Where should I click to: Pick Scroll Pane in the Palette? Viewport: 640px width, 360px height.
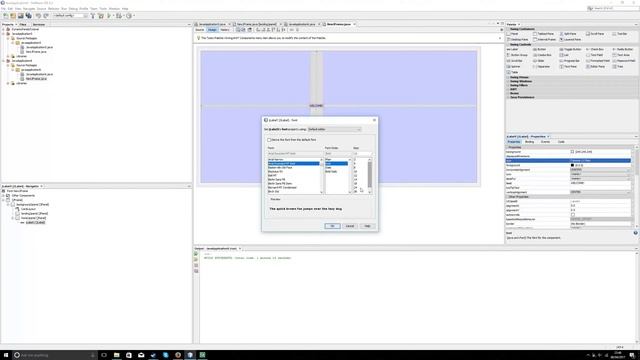pos(595,34)
